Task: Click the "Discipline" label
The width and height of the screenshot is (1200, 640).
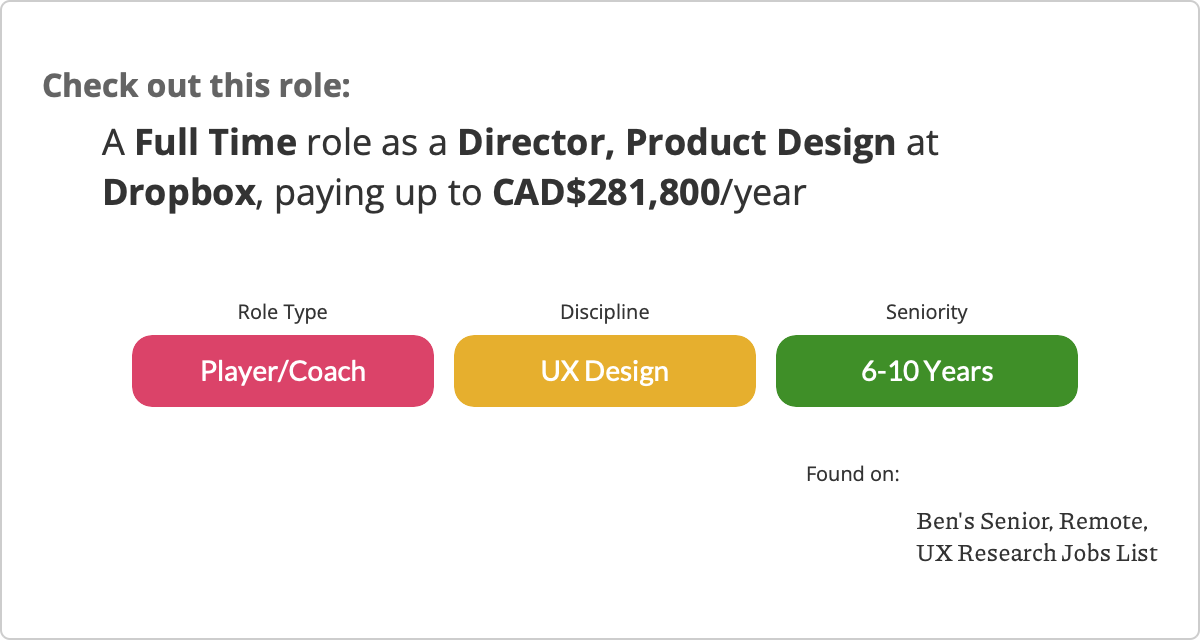Action: tap(604, 312)
